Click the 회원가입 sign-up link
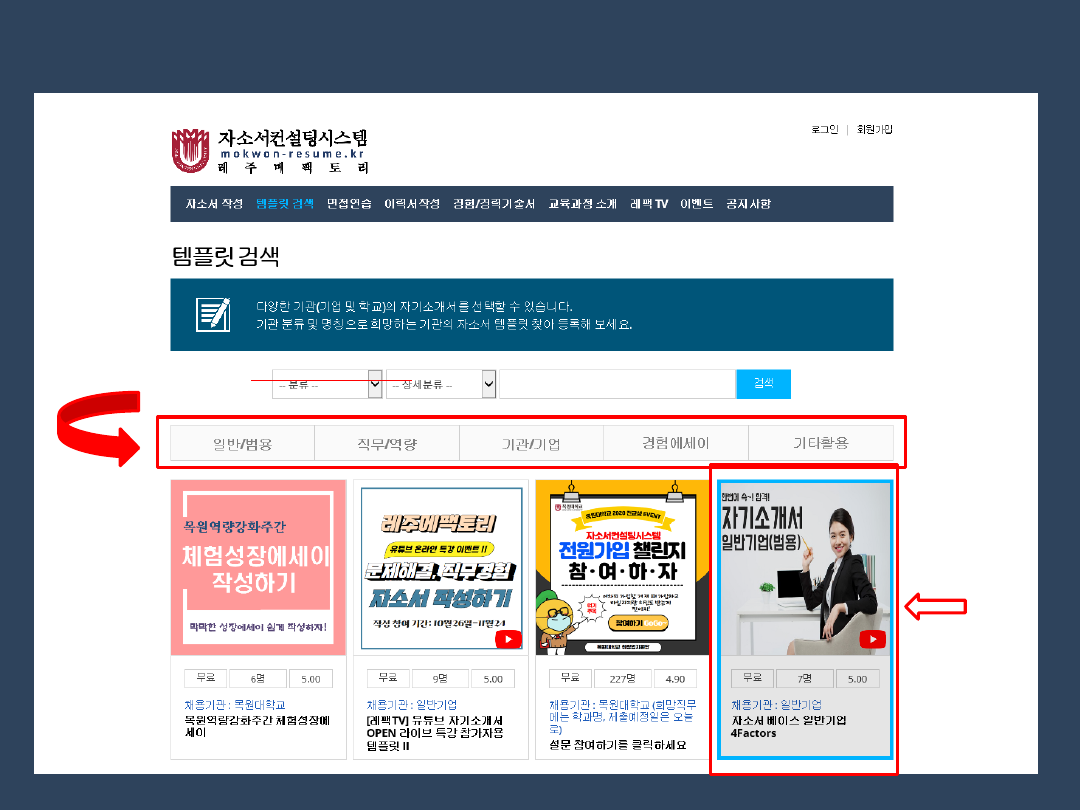Viewport: 1080px width, 810px height. pyautogui.click(x=874, y=130)
